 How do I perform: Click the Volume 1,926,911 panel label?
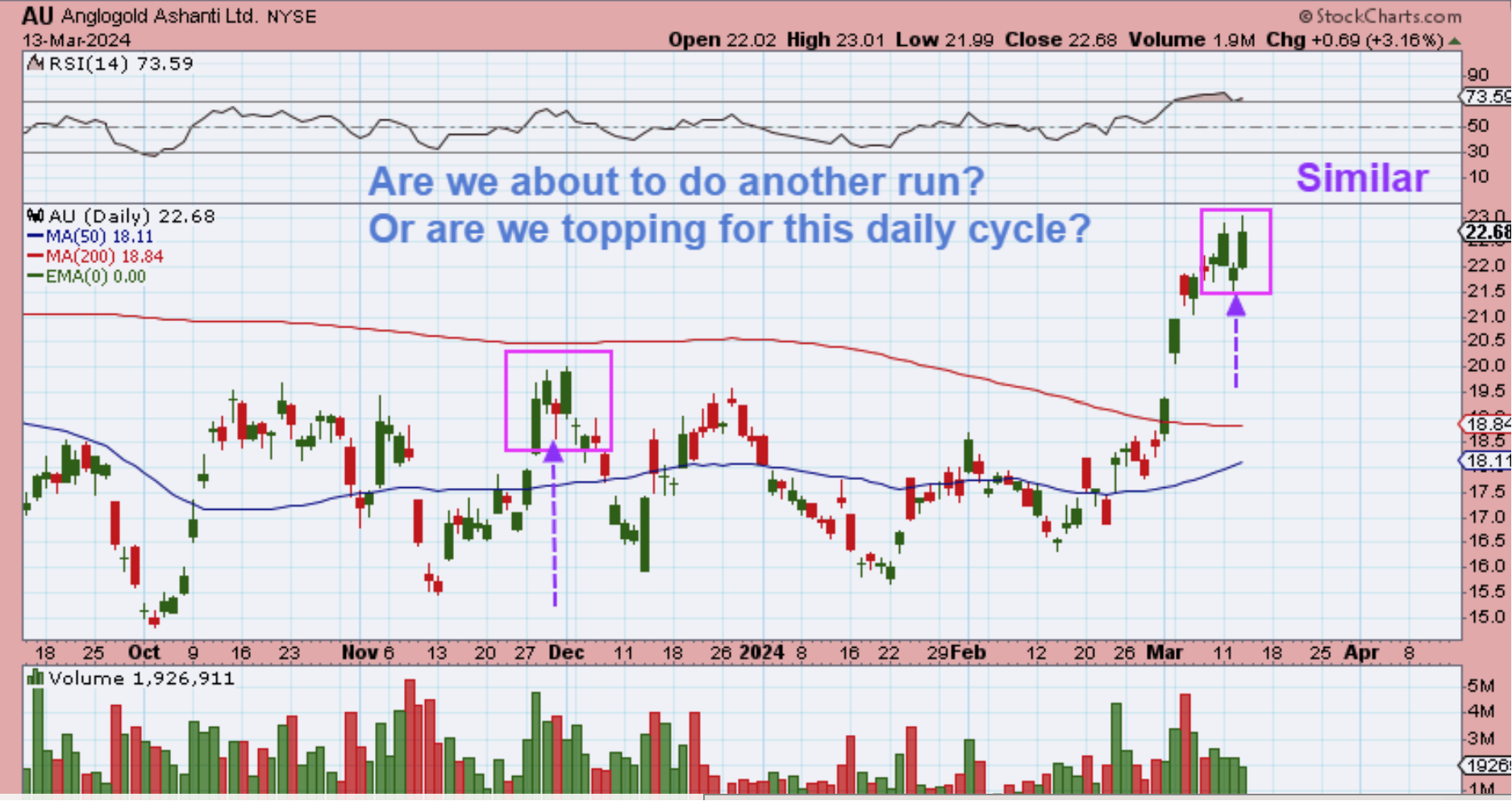[141, 678]
